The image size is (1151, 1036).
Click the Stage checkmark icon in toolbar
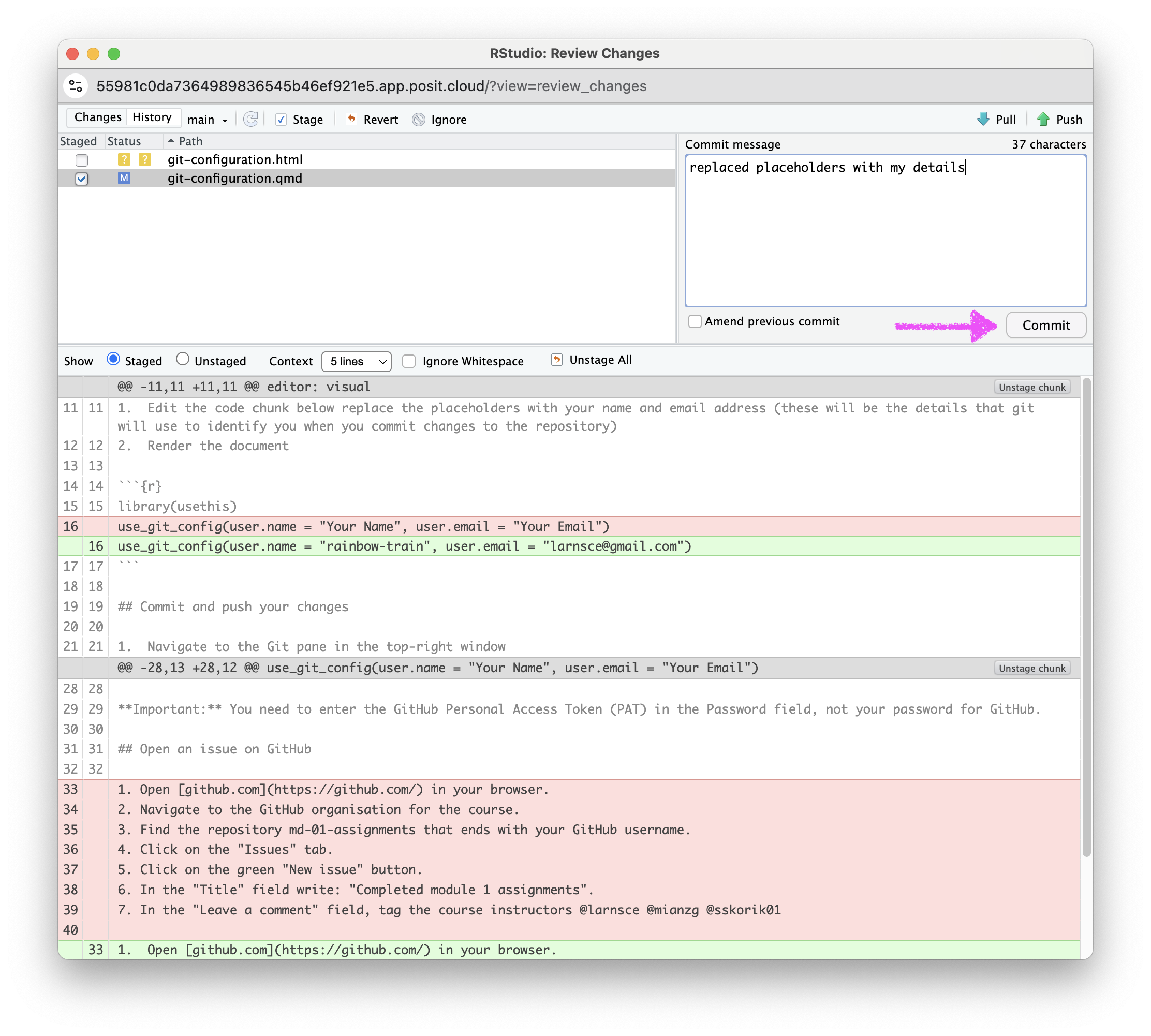click(x=281, y=119)
